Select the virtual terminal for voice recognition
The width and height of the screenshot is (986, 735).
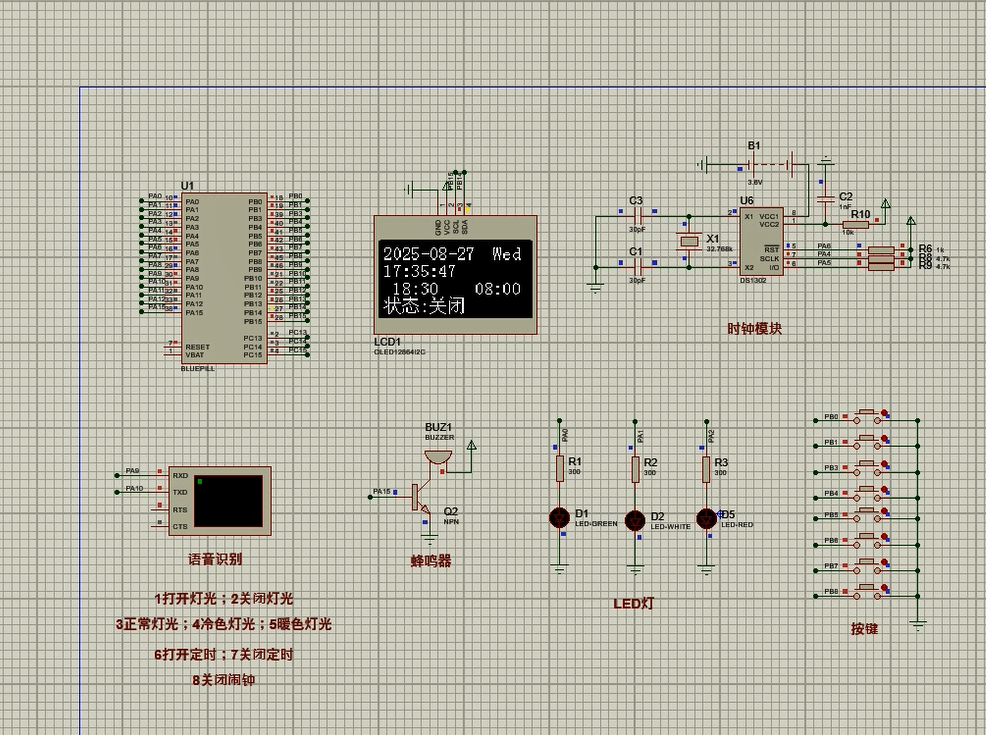[220, 498]
